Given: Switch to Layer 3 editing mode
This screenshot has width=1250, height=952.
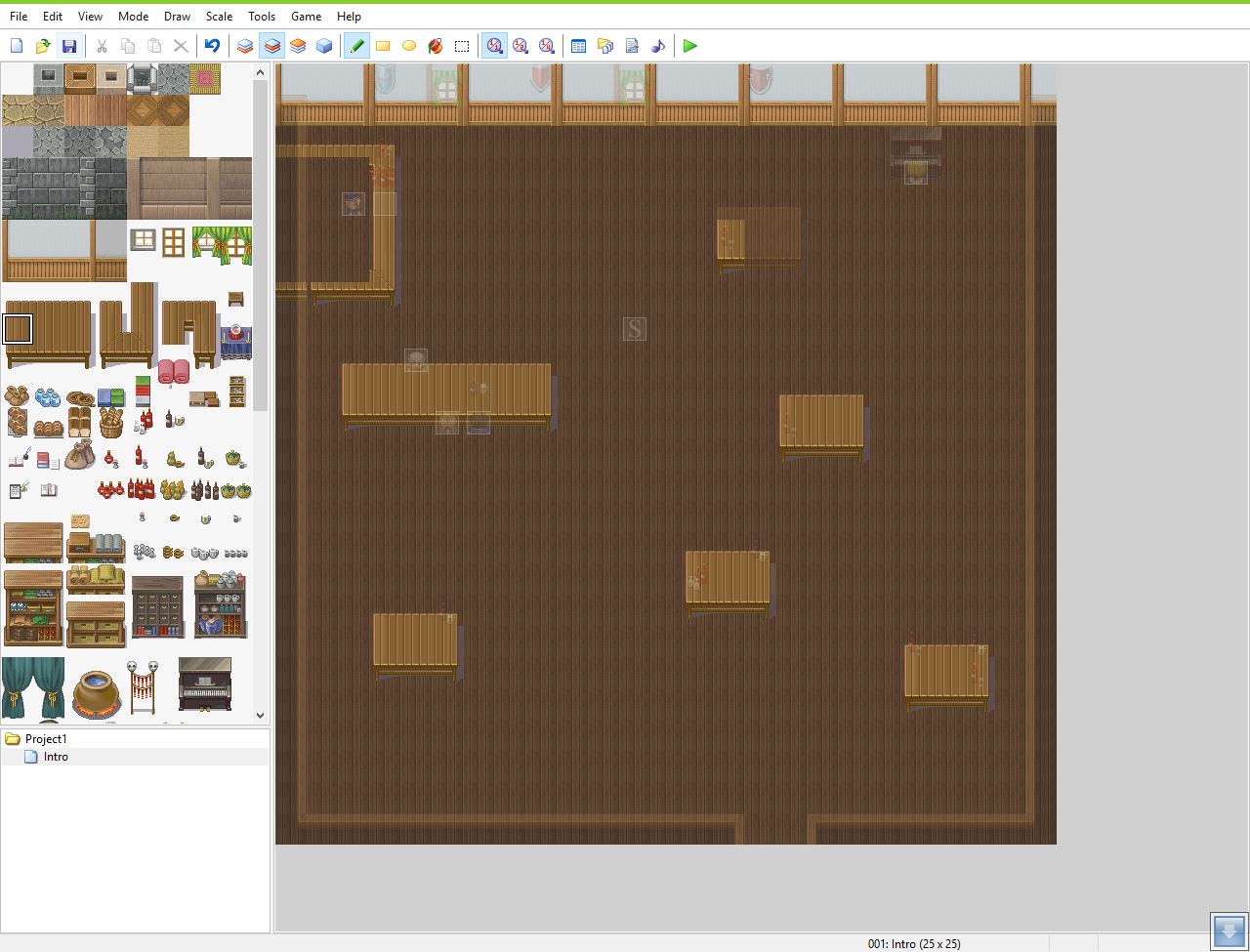Looking at the screenshot, I should [x=298, y=46].
